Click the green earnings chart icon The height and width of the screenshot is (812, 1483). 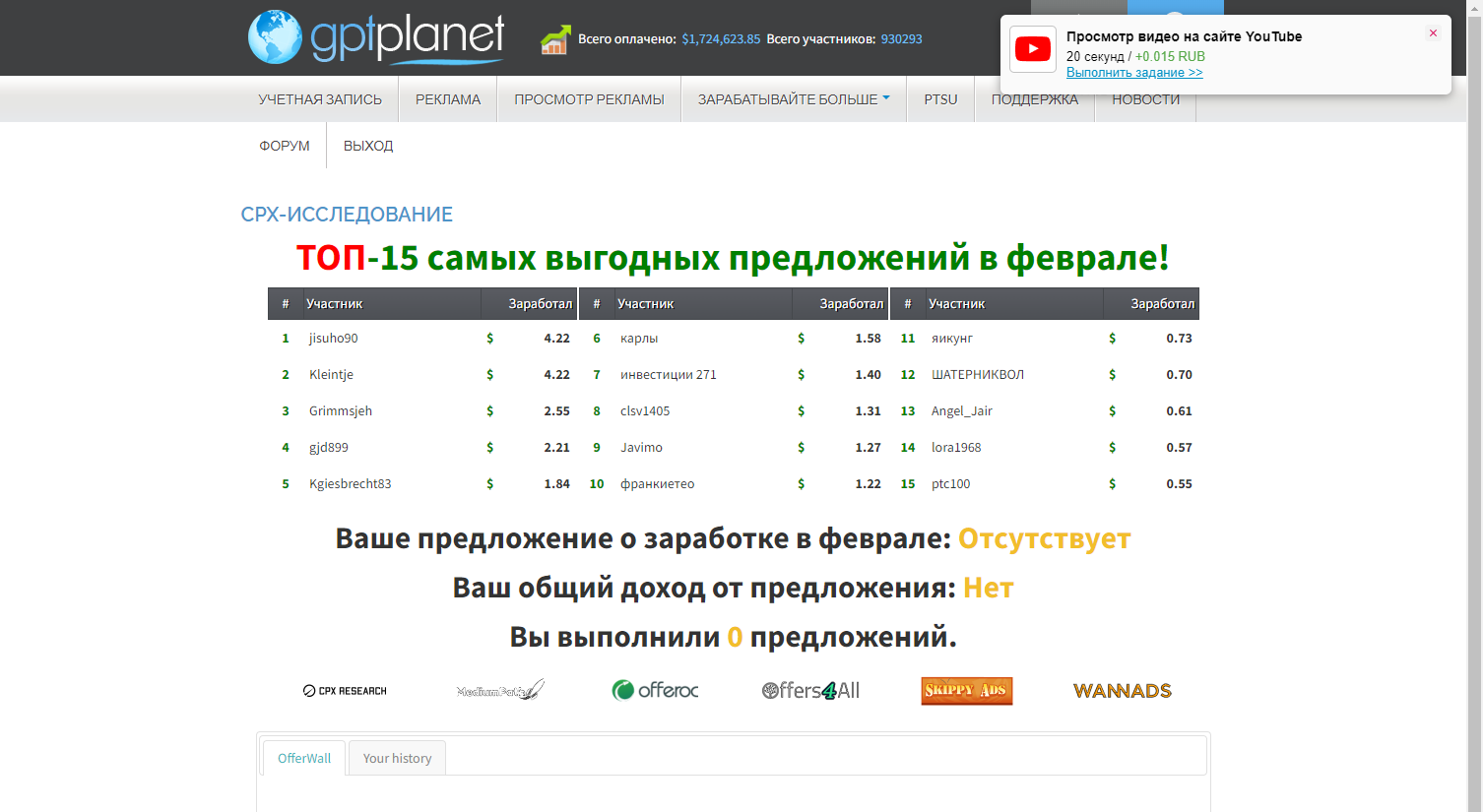tap(555, 39)
